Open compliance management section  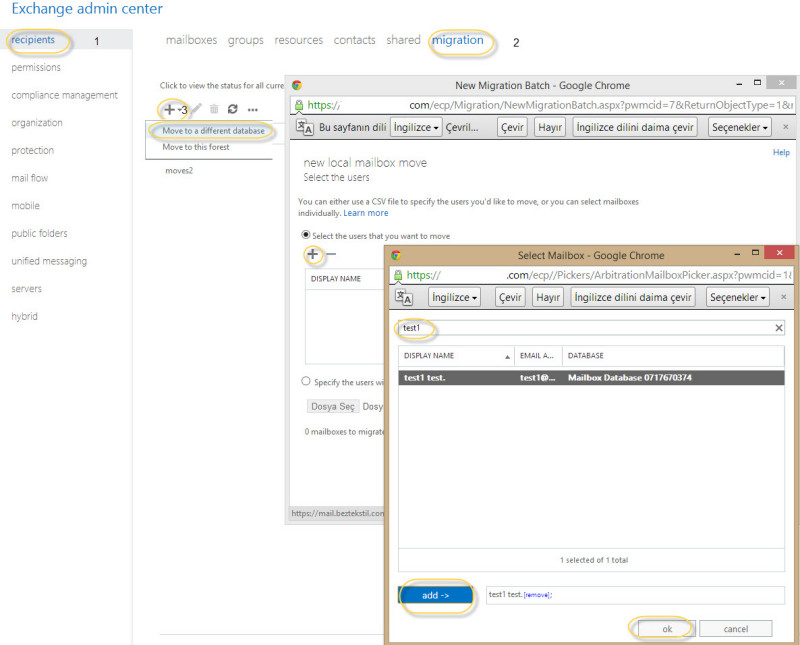click(64, 95)
